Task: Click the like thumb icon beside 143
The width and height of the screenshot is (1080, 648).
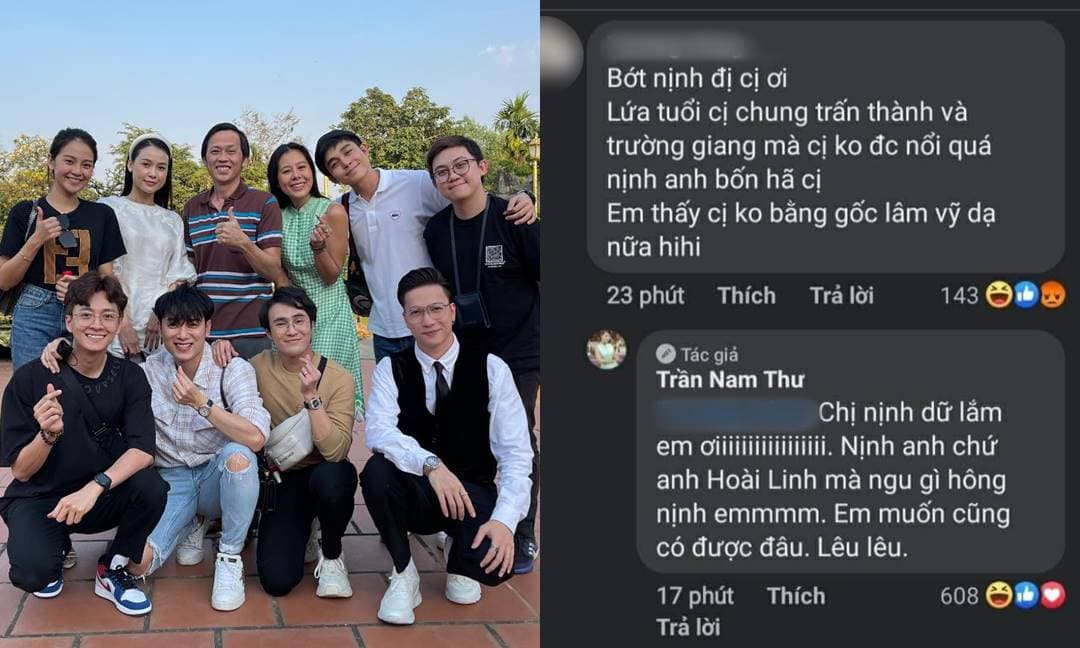Action: tap(1026, 295)
